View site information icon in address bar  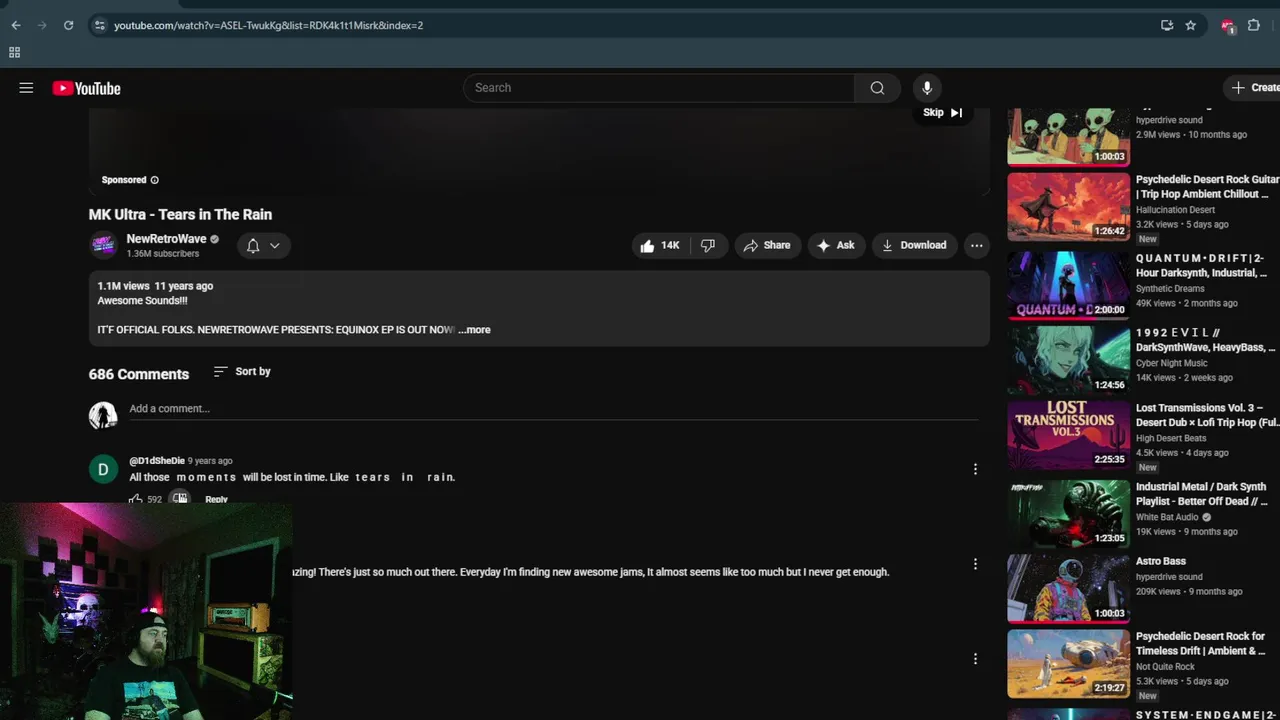99,25
